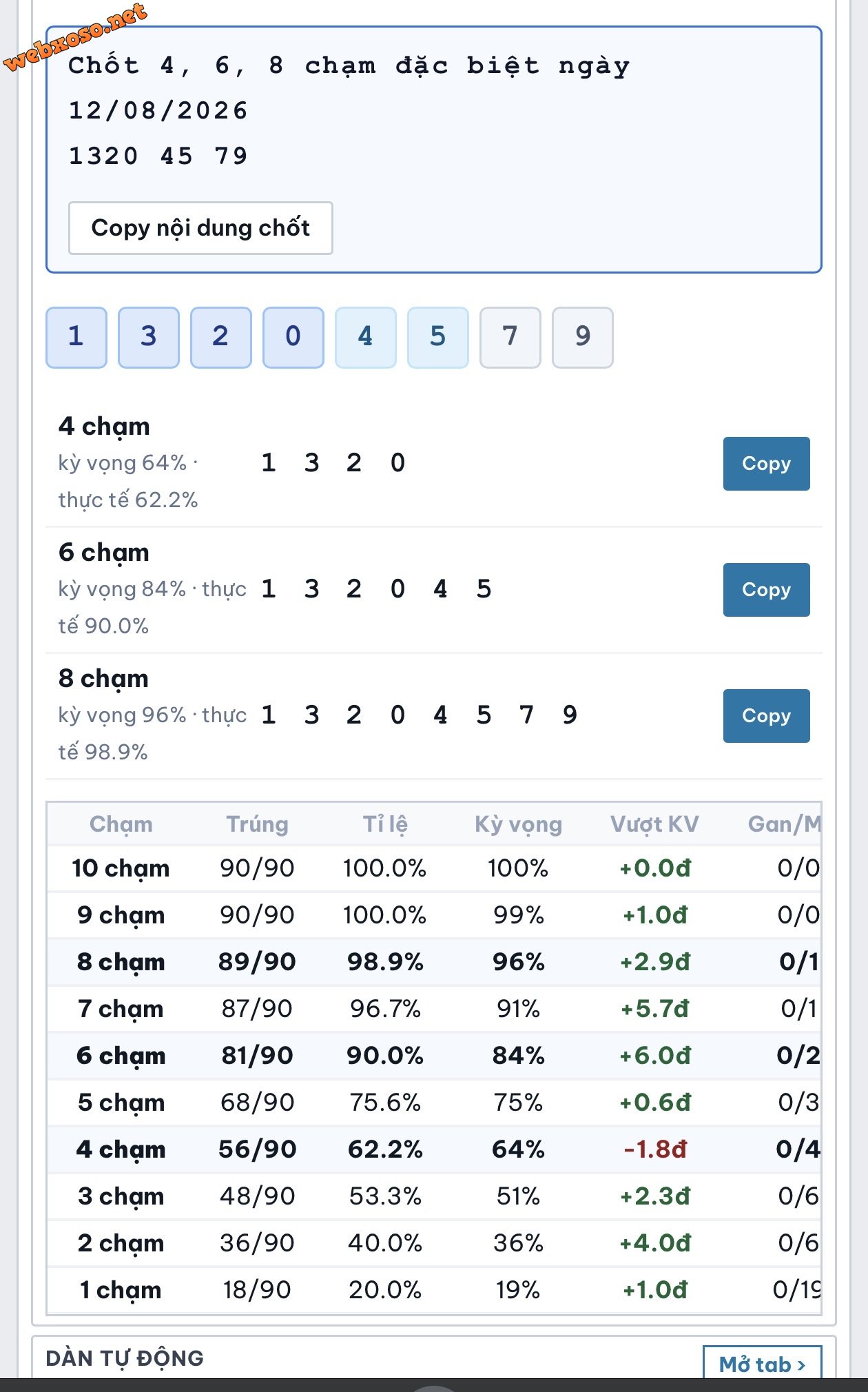The width and height of the screenshot is (868, 1392).
Task: Select the 8 chạm table row
Action: 434,962
